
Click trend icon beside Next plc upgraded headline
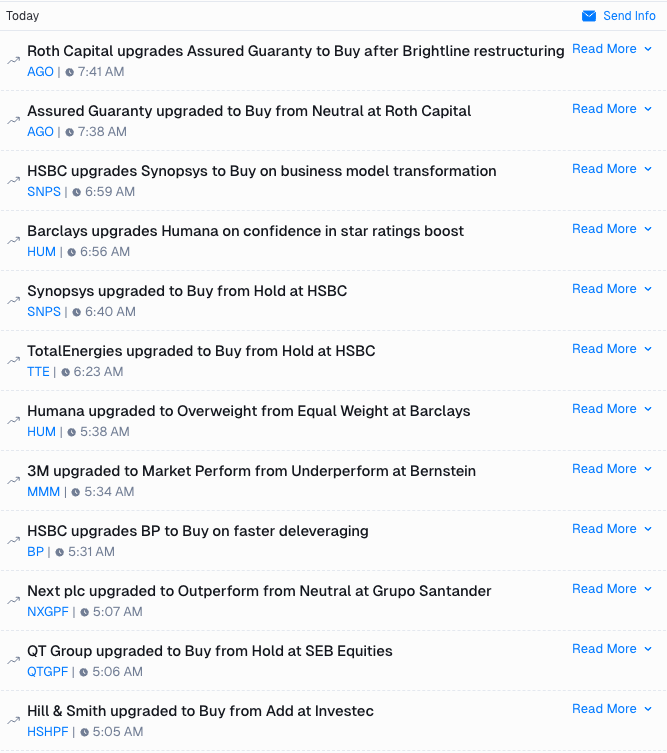pos(13,601)
